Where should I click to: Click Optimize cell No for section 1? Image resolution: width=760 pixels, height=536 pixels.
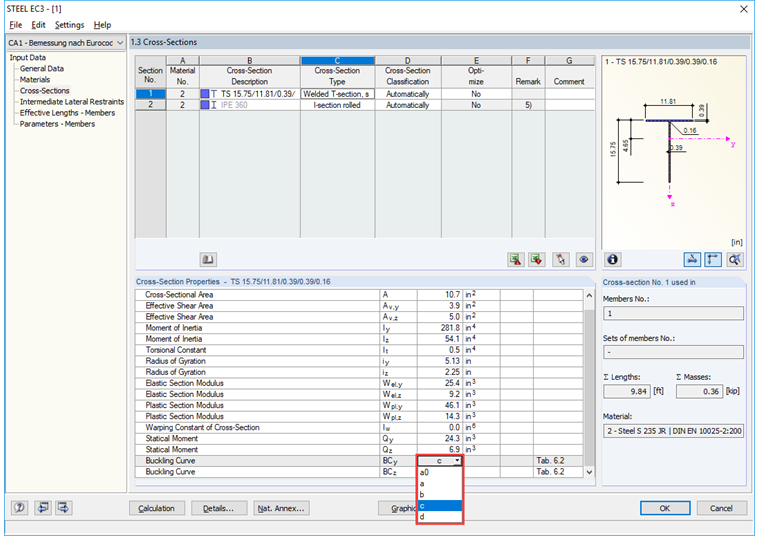[x=476, y=94]
